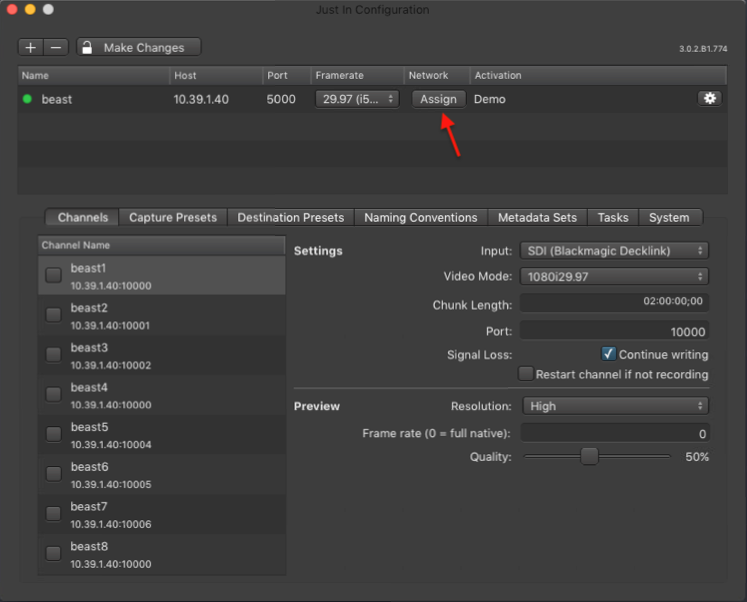The width and height of the screenshot is (747, 602).
Task: Switch to the Tasks tab
Action: 613,218
